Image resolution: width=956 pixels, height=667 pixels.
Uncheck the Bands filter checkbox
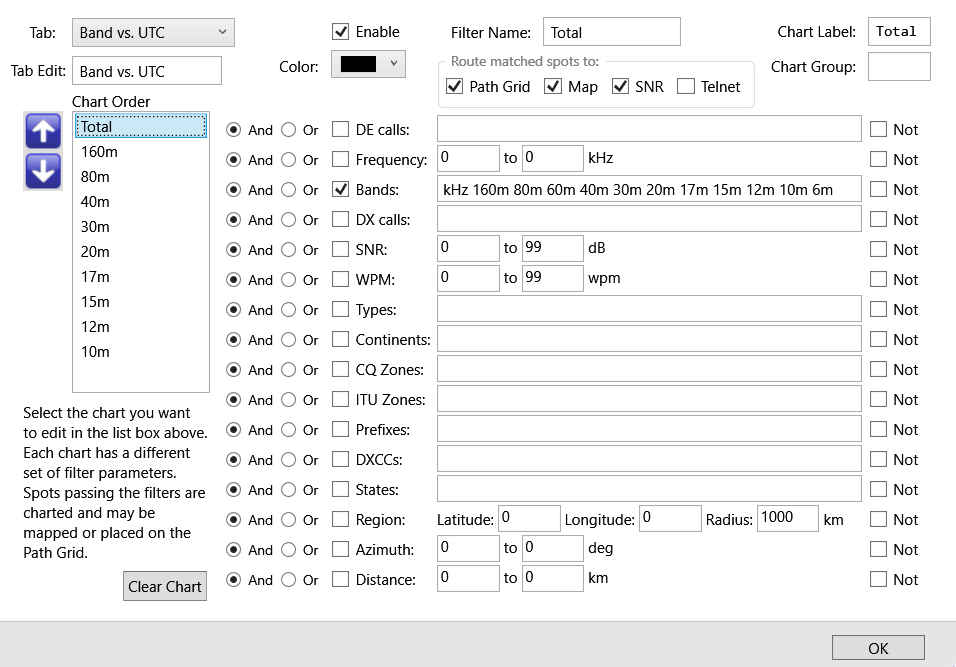pos(340,190)
